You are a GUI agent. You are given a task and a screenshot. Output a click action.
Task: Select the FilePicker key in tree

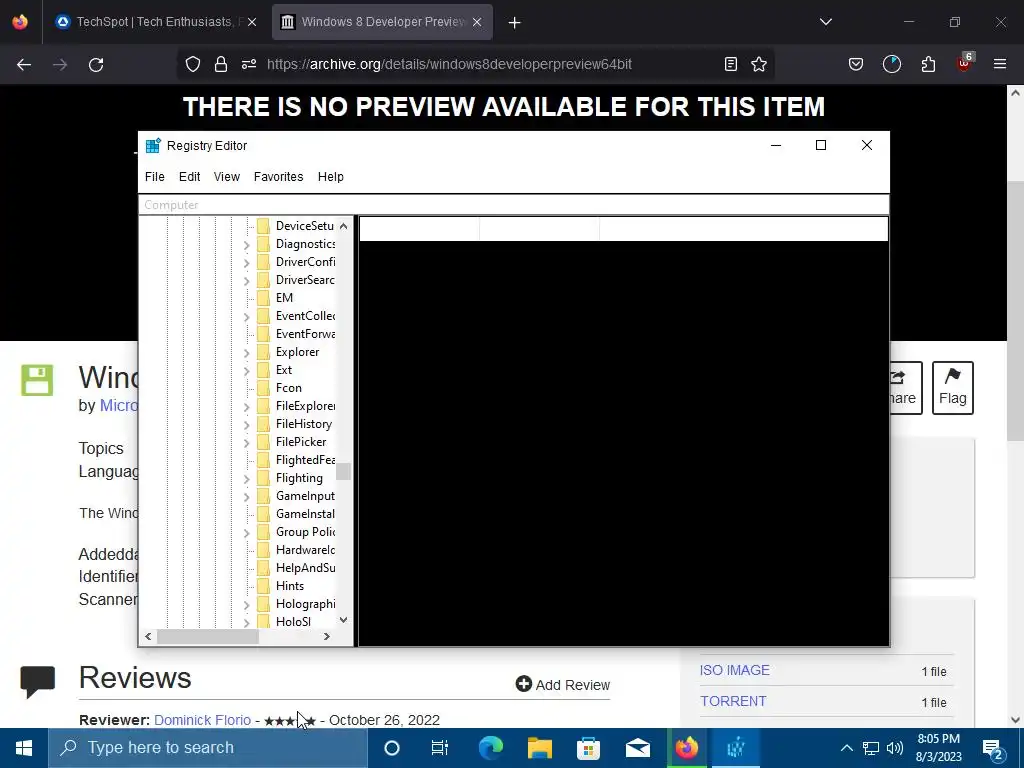[300, 442]
